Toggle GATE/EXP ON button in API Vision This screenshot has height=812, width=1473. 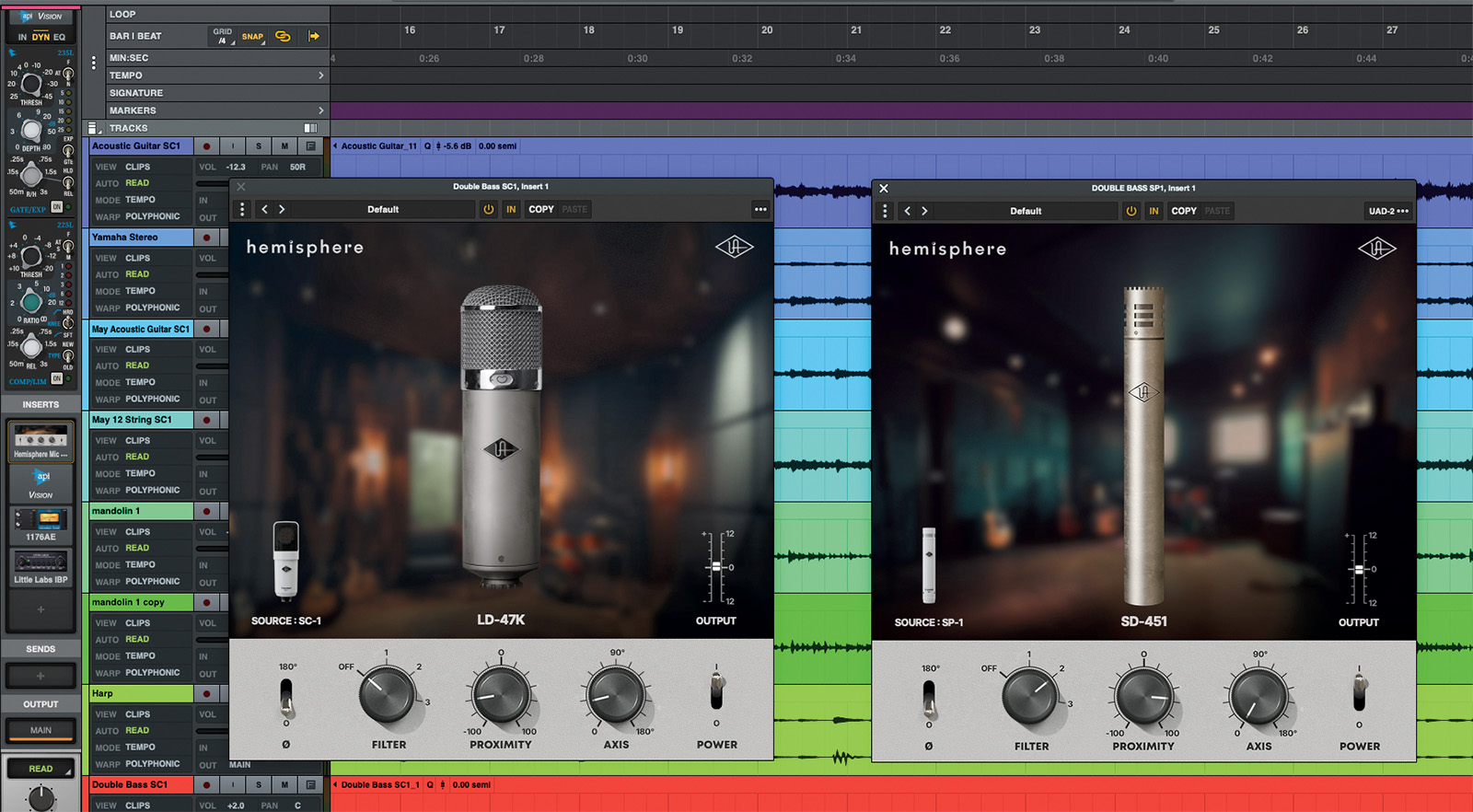[x=57, y=207]
